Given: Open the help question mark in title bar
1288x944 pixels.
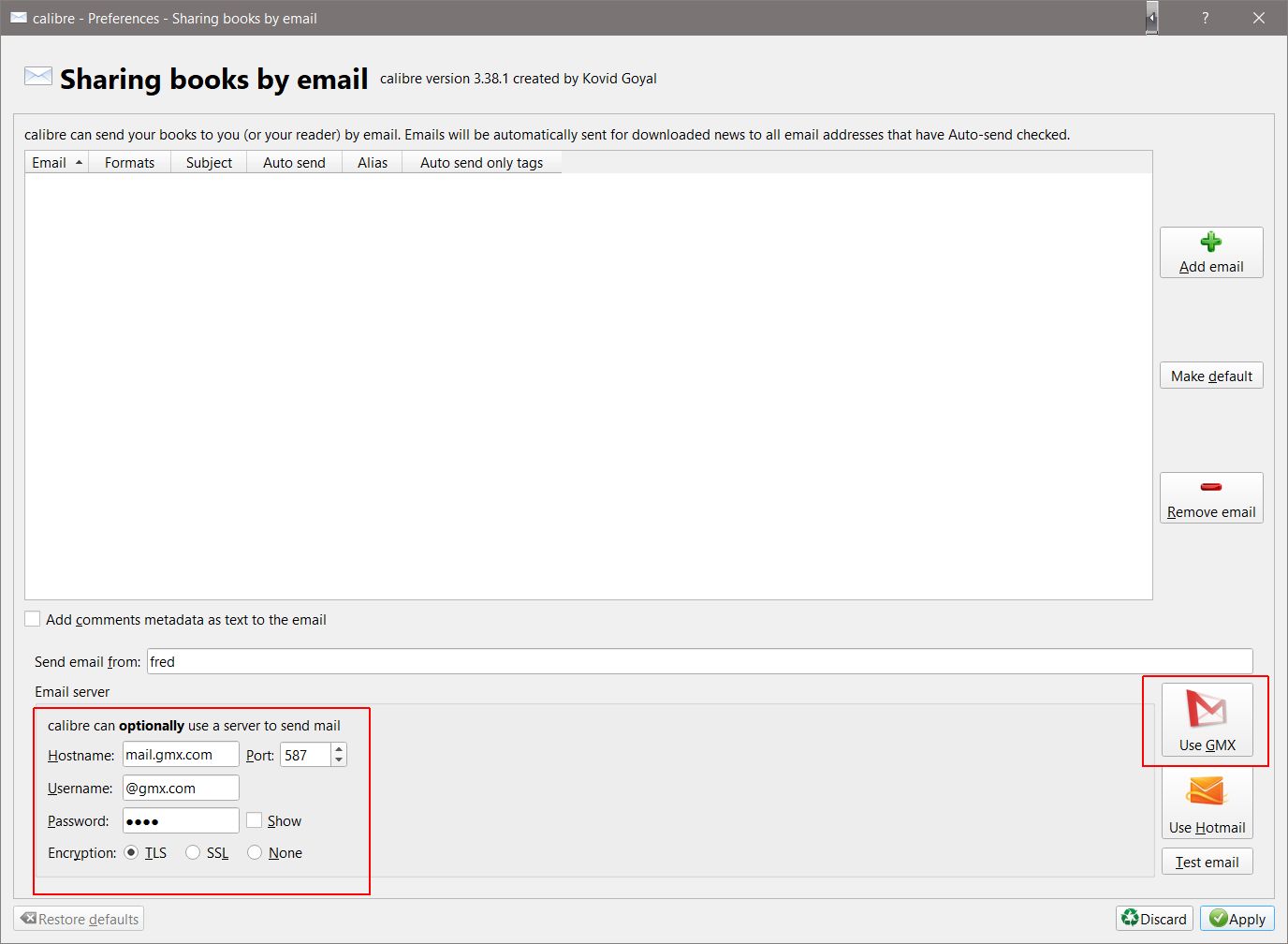Looking at the screenshot, I should (1206, 18).
